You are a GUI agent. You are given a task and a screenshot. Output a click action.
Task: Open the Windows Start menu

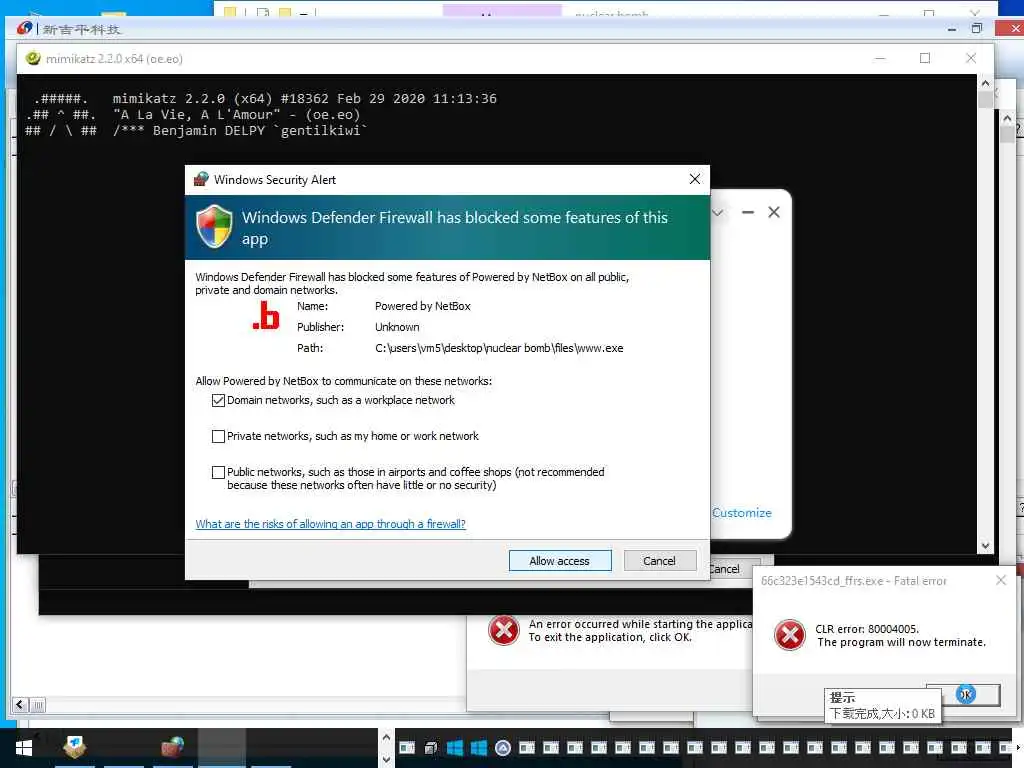coord(24,748)
